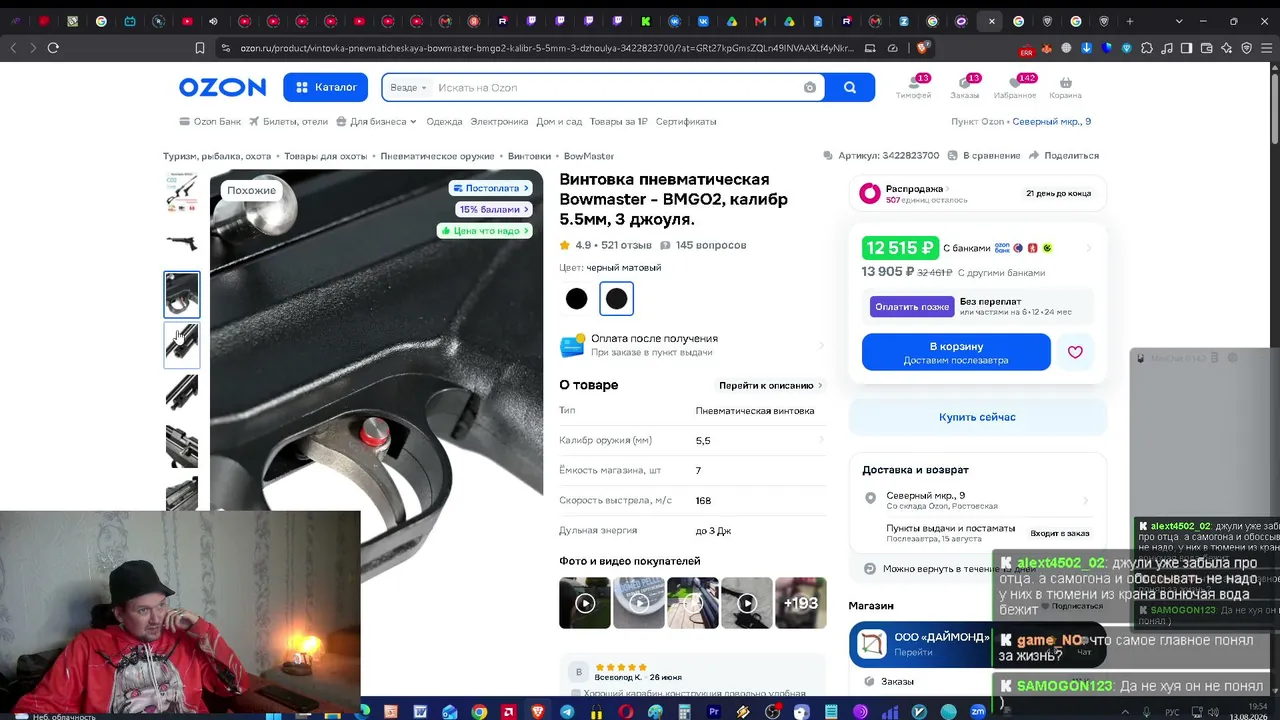Click the ozon.ru address bar URL
This screenshot has height=720, width=1280.
click(547, 47)
